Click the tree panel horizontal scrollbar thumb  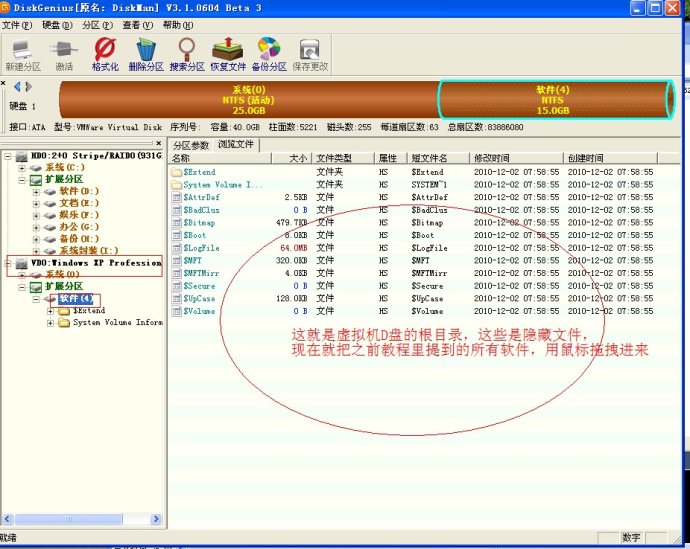[x=68, y=519]
